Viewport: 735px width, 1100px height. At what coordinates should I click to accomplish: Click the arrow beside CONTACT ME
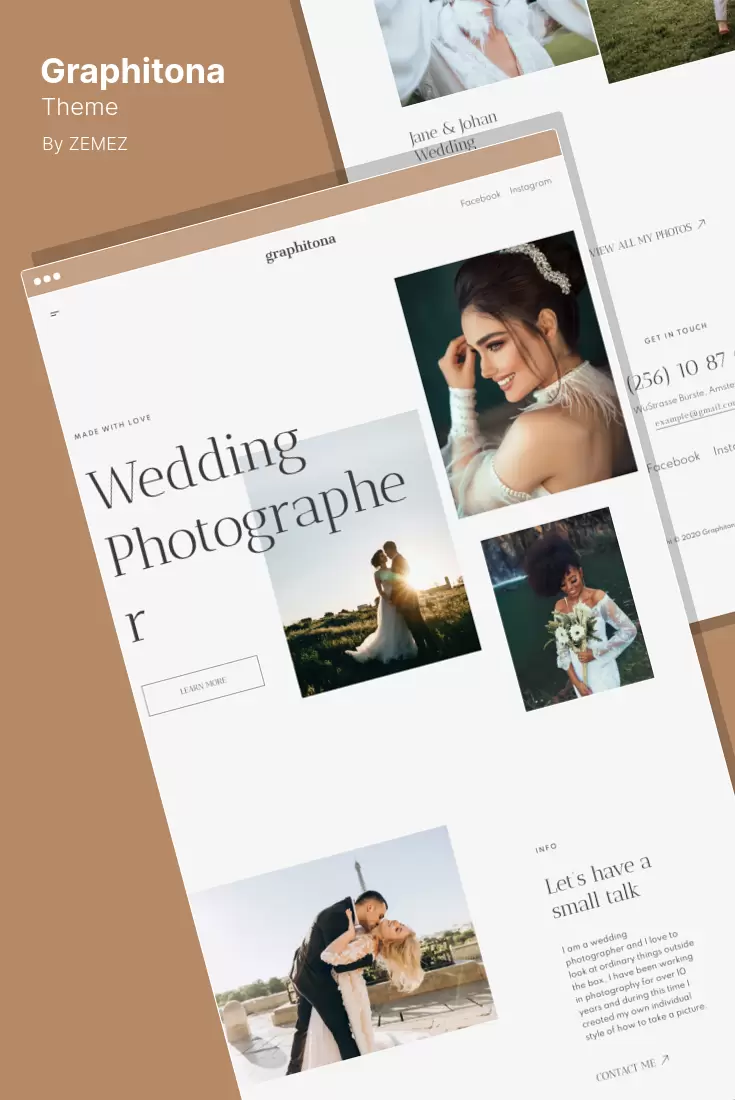click(x=665, y=1059)
